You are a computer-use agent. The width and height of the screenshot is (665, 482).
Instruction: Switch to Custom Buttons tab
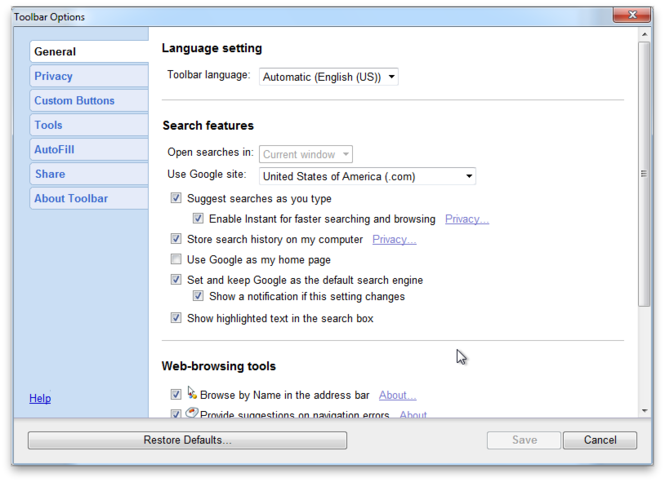(x=89, y=101)
